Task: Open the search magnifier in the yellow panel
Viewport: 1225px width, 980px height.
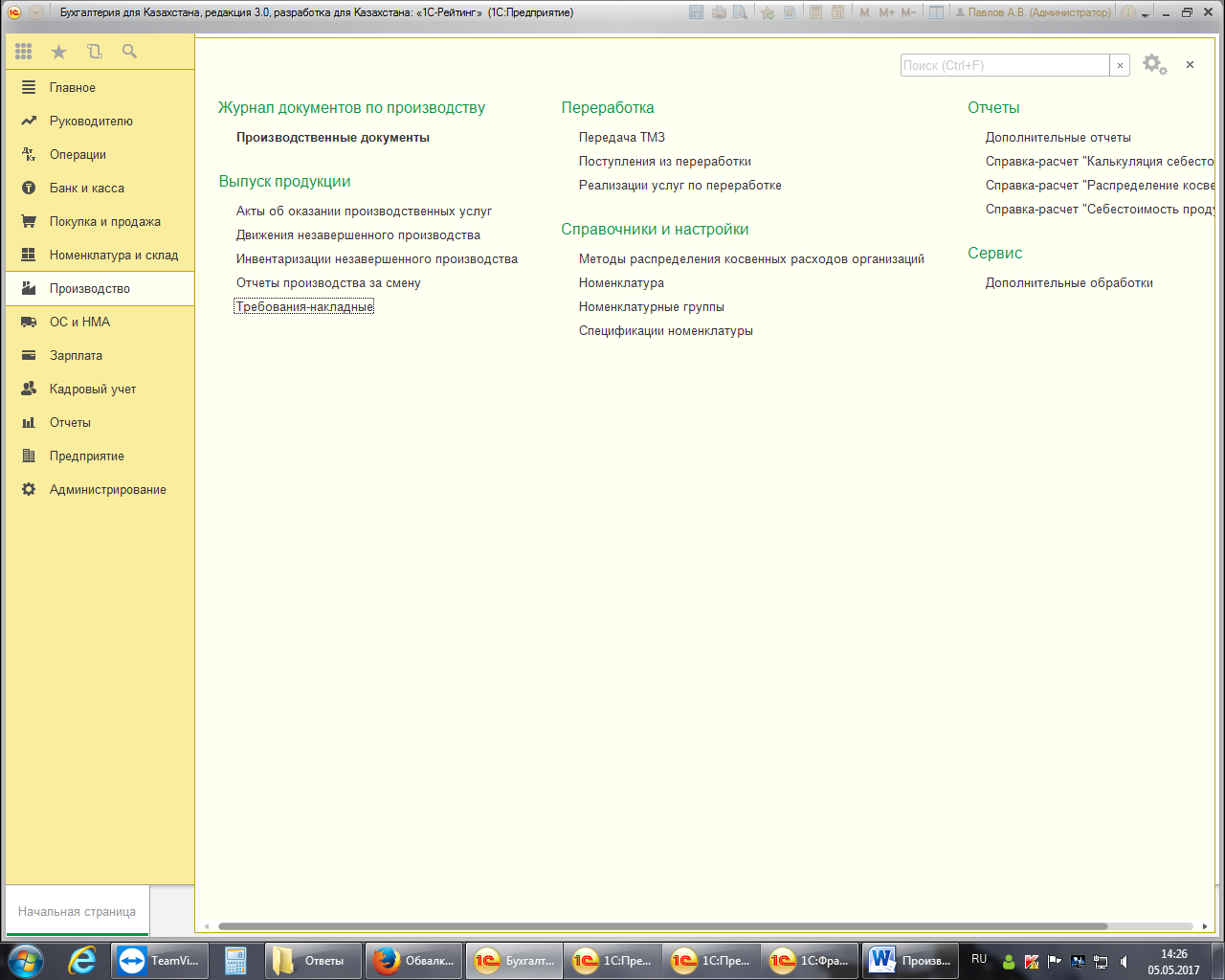Action: [x=129, y=52]
